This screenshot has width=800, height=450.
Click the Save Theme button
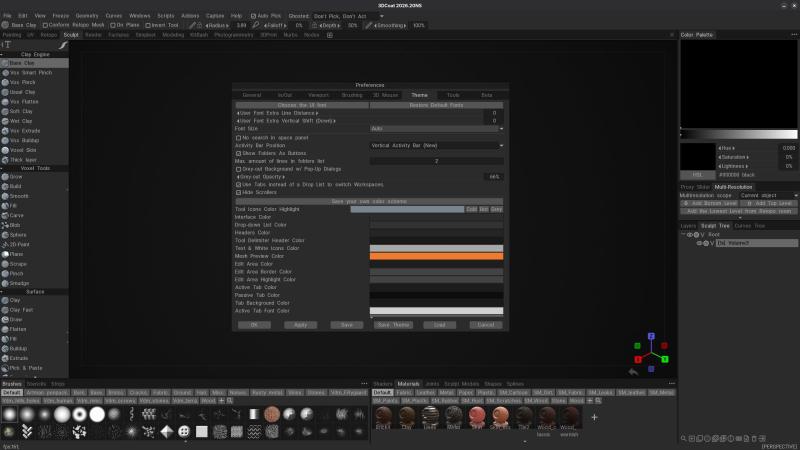pyautogui.click(x=393, y=325)
